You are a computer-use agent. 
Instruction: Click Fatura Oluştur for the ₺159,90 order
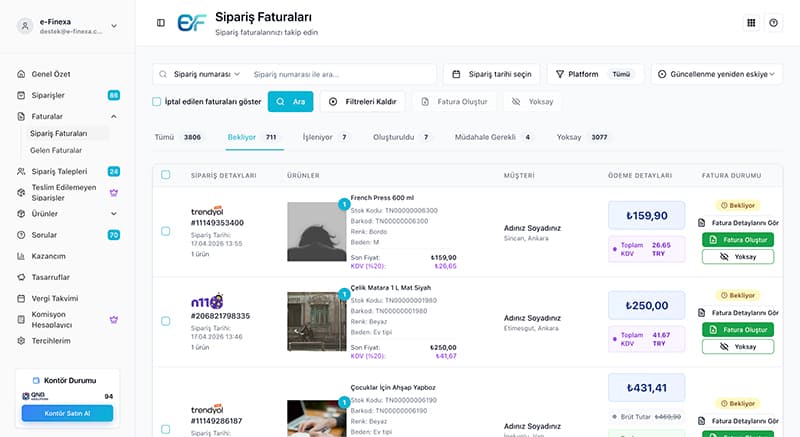click(738, 240)
